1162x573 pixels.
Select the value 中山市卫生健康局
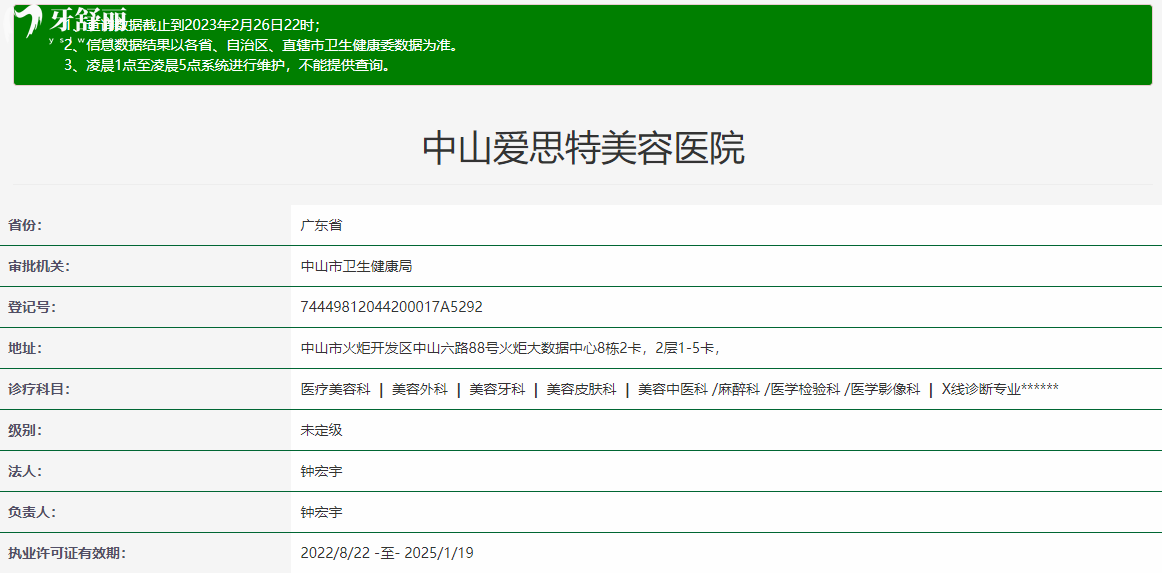click(356, 266)
